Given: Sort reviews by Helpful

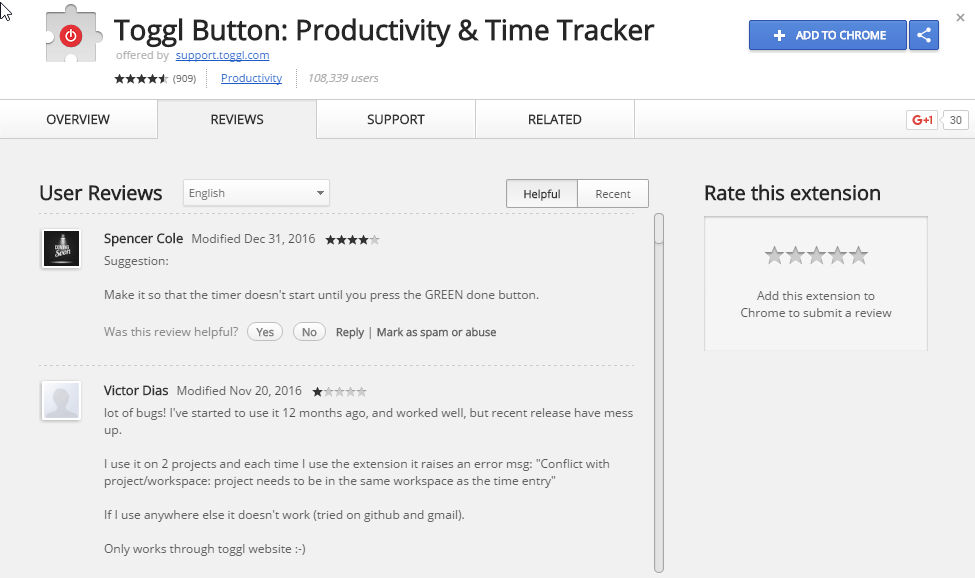Looking at the screenshot, I should [542, 194].
